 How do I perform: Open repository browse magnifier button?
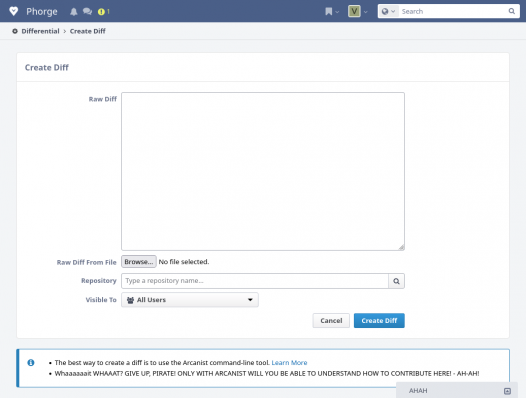396,281
